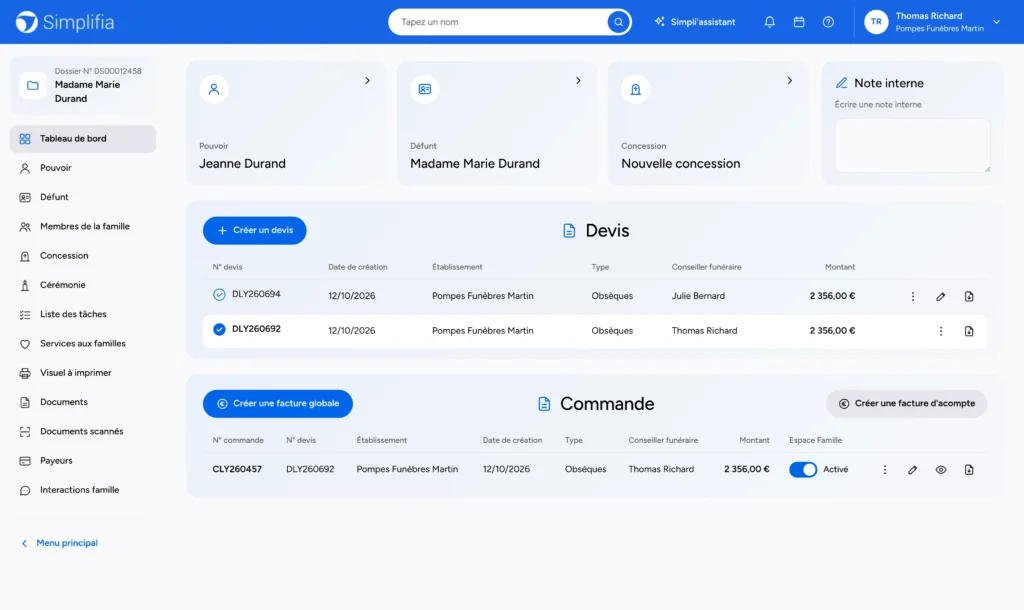Download document for quote DLY260692
Screen dimensions: 1024x610
[969, 331]
